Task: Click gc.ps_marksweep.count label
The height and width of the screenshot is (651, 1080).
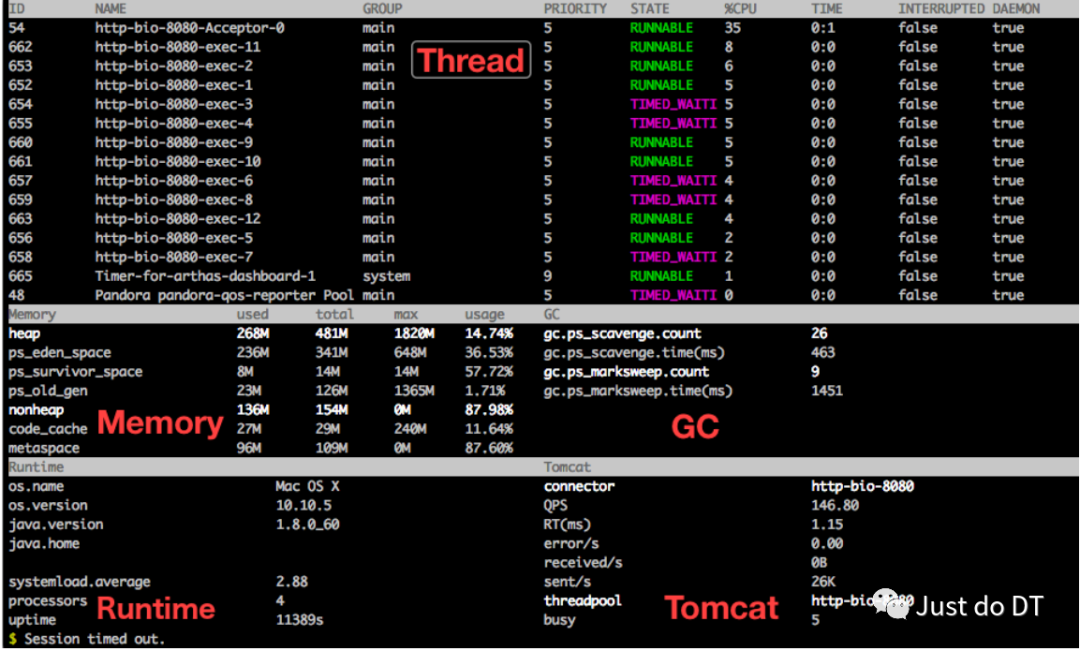Action: (626, 372)
